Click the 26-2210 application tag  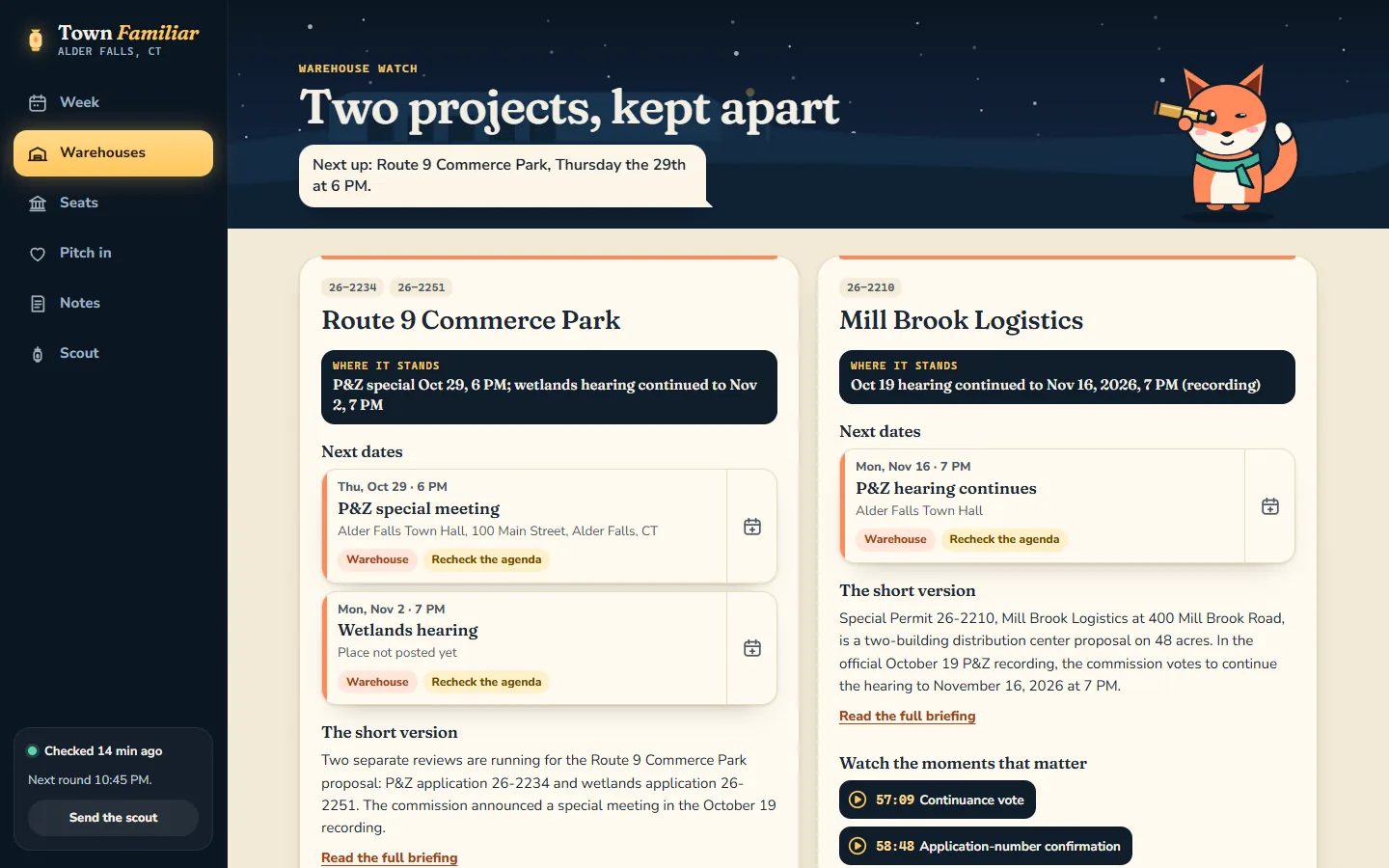tap(870, 287)
